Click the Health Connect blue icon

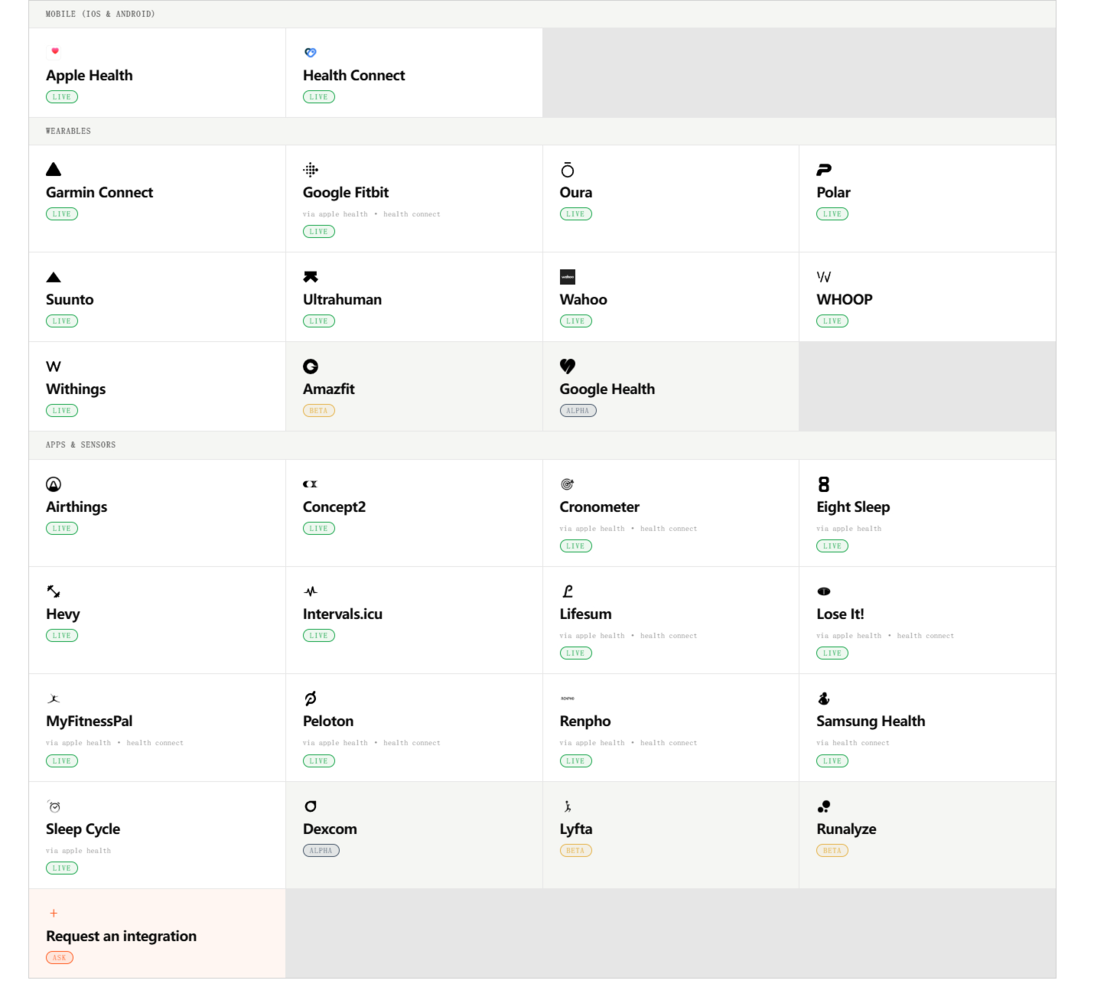point(310,52)
